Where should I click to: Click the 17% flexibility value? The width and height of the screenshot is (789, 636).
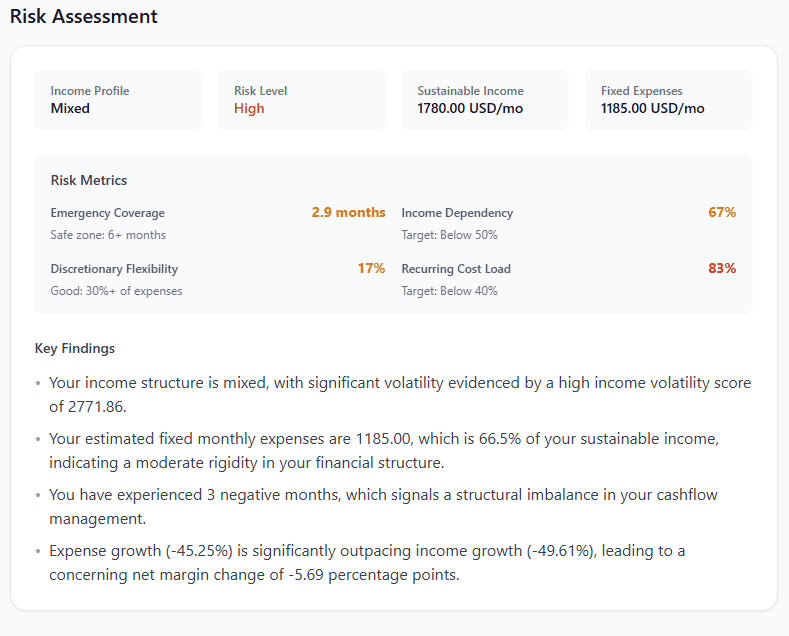(x=371, y=269)
